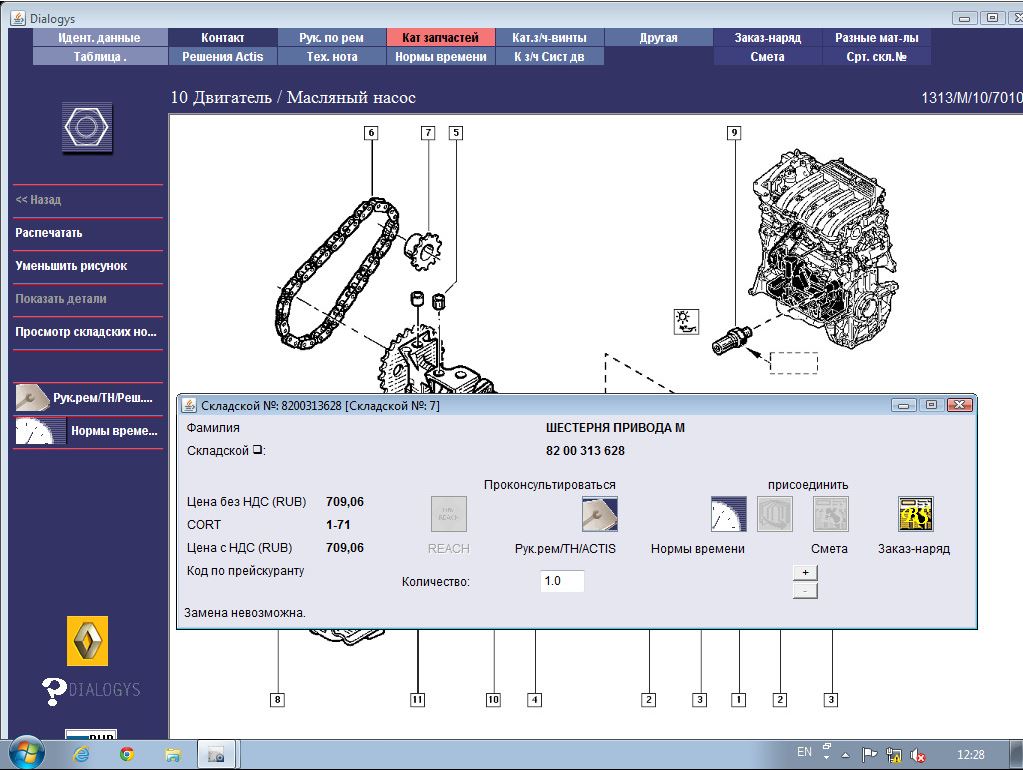Switch to the Кат.з/ч-винты tab

coord(549,38)
